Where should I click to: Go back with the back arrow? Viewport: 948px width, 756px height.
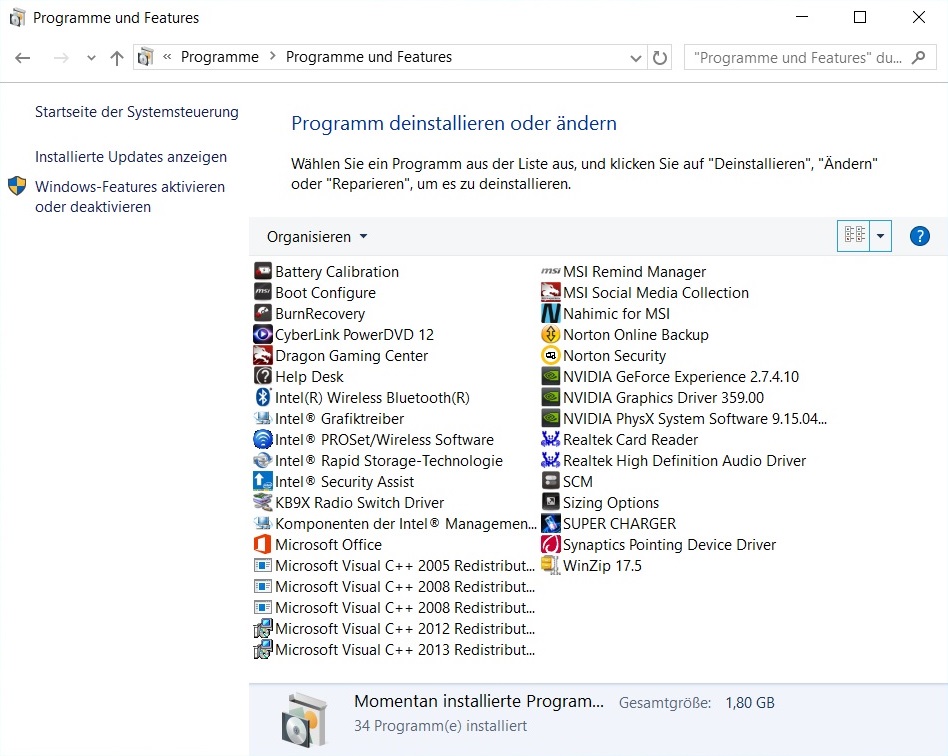point(23,58)
